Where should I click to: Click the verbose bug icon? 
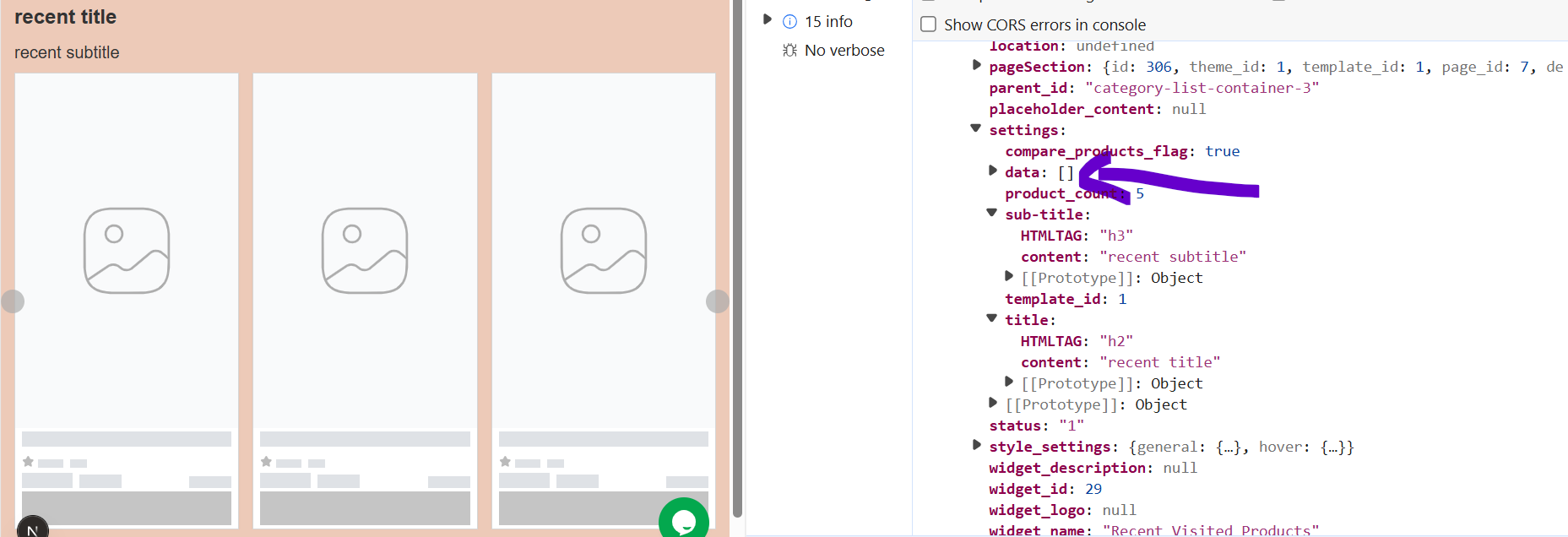click(x=789, y=51)
